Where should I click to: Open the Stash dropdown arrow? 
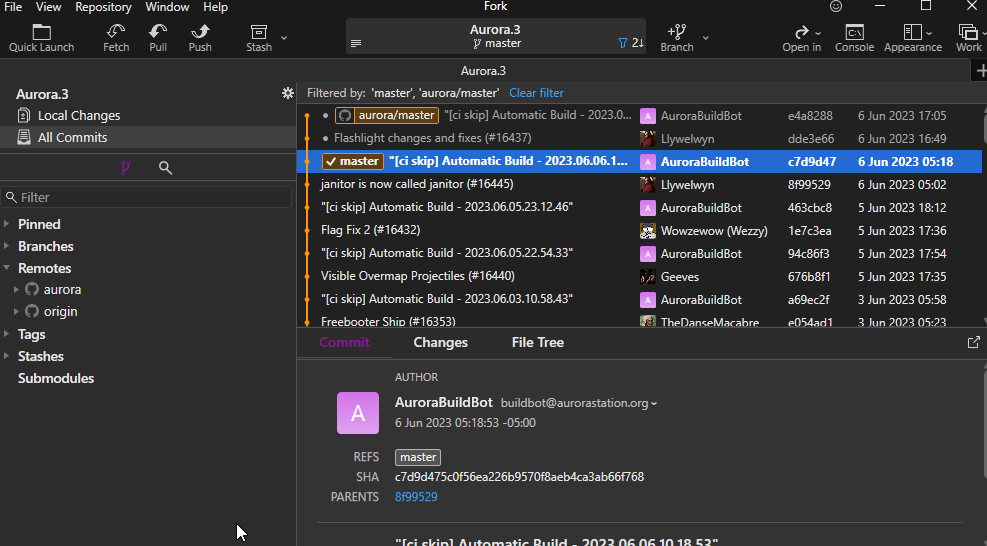(284, 38)
